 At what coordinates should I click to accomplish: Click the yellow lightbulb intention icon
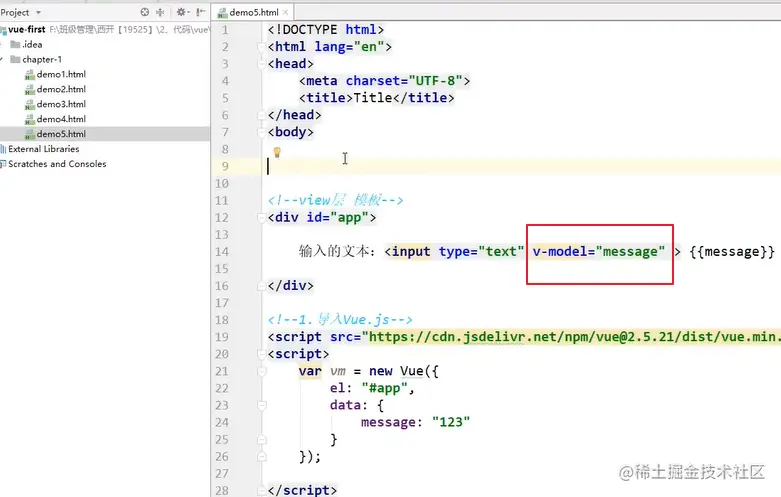point(277,152)
